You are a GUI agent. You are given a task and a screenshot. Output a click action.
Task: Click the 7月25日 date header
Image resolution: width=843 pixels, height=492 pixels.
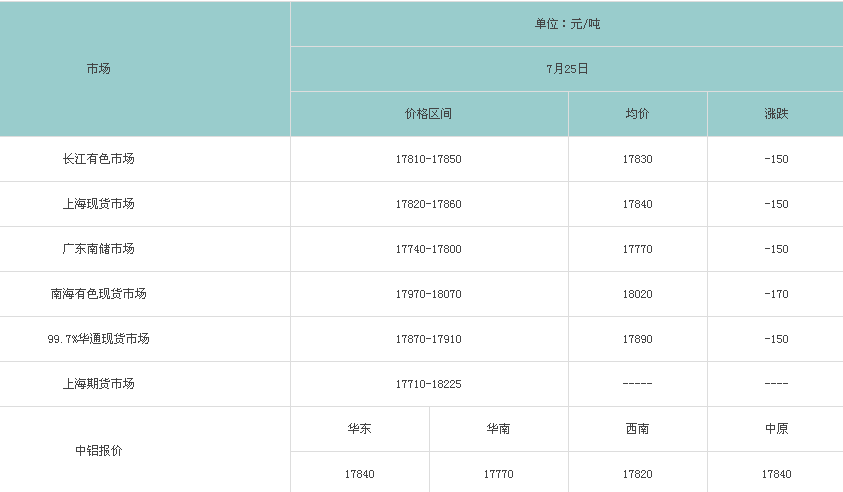(x=567, y=69)
